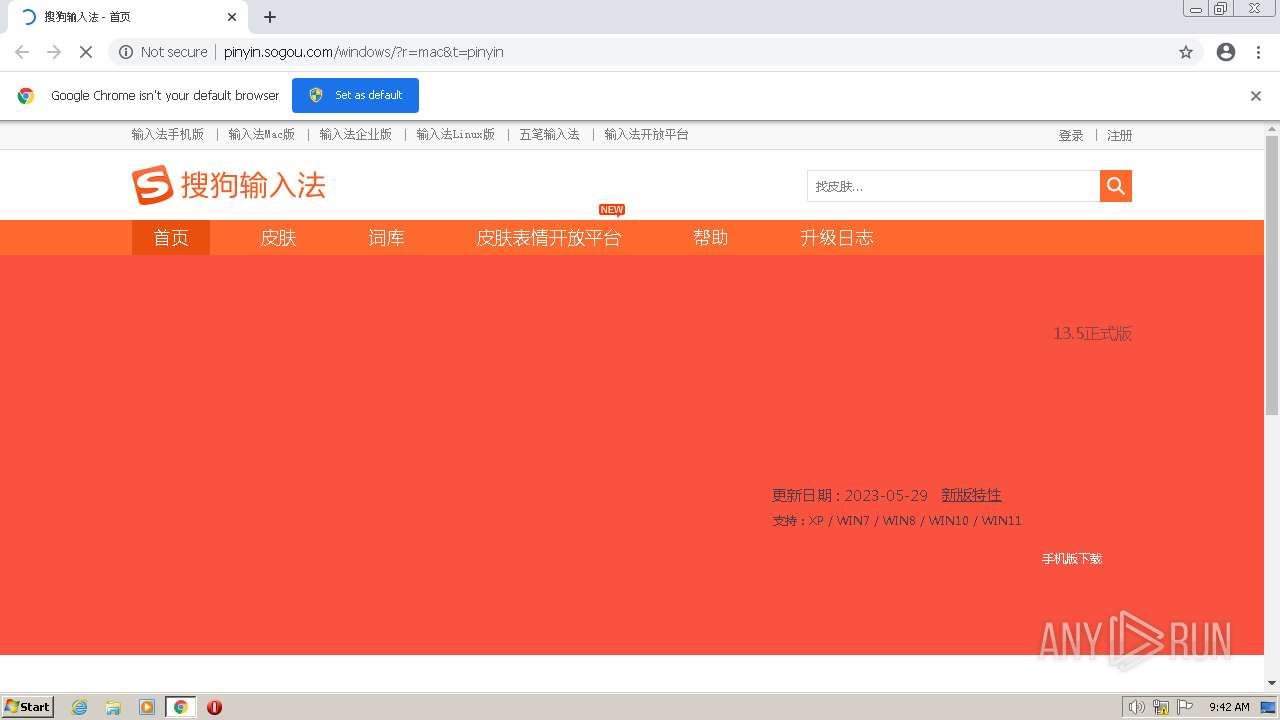The width and height of the screenshot is (1280, 720).
Task: Bookmark this page with star icon
Action: pyautogui.click(x=1186, y=52)
